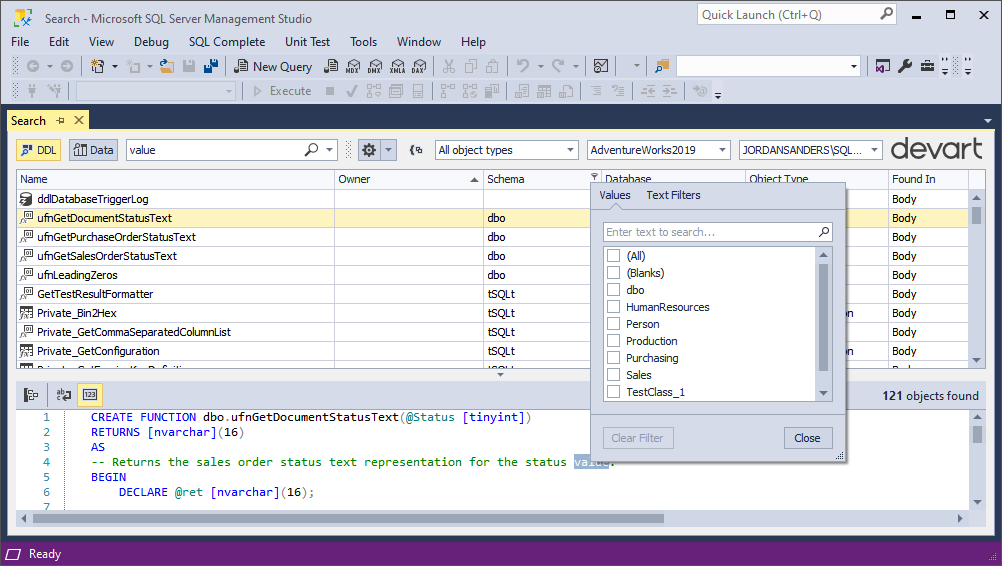Screen dimensions: 1002x566
Task: Click the New Query toolbar button
Action: click(x=273, y=66)
